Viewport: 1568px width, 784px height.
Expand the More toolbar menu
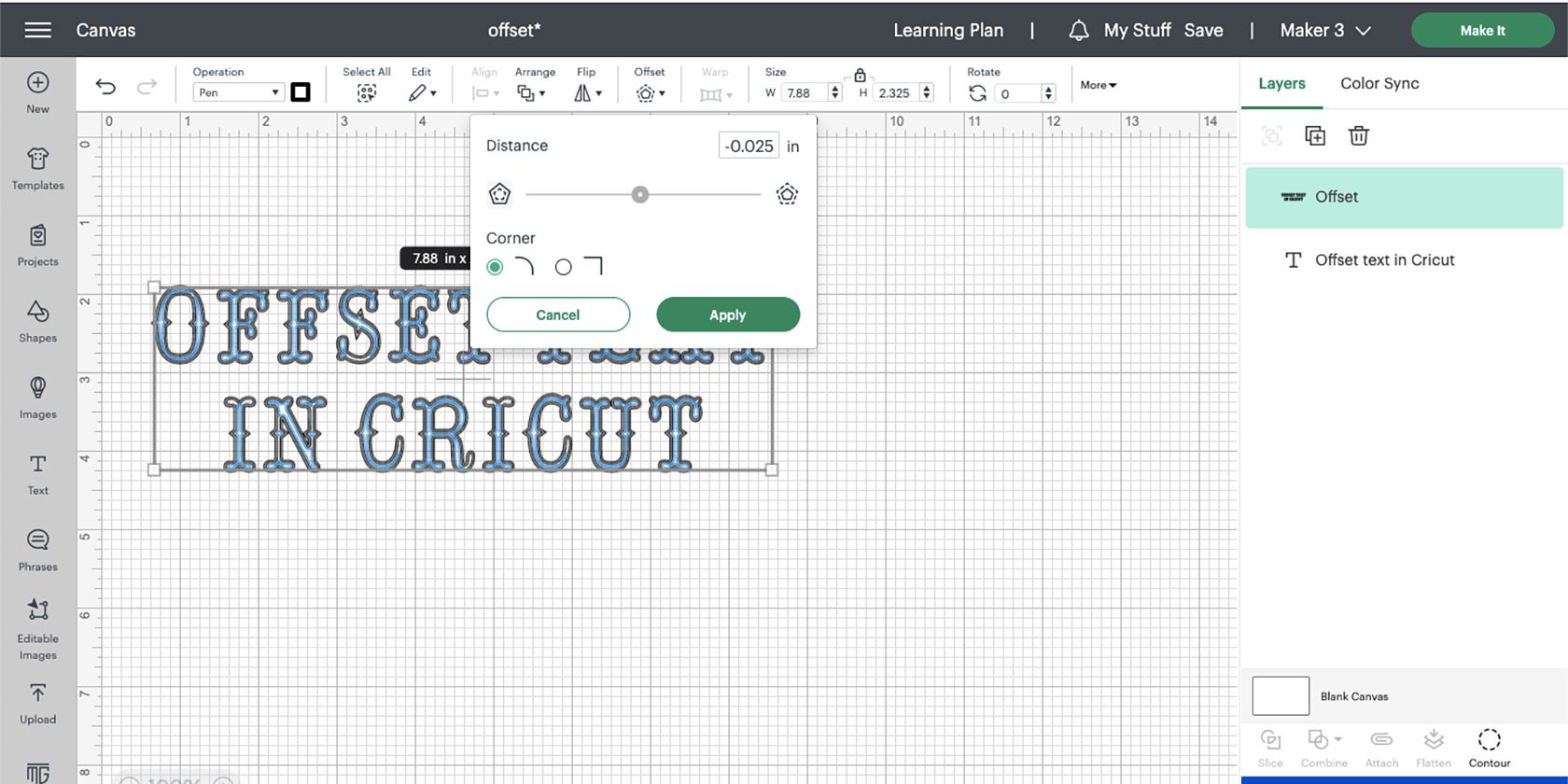coord(1098,85)
